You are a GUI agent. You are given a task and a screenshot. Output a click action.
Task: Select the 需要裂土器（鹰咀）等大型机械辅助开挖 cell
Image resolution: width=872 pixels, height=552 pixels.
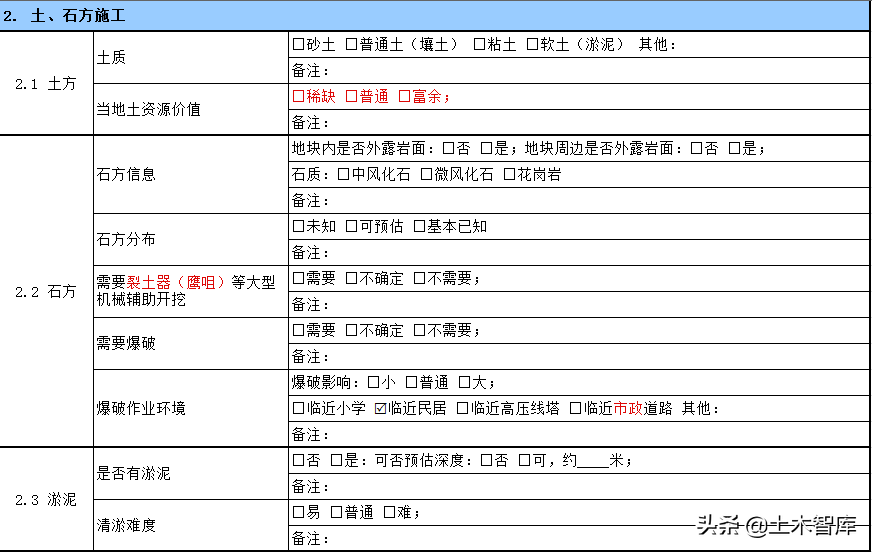tap(191, 291)
